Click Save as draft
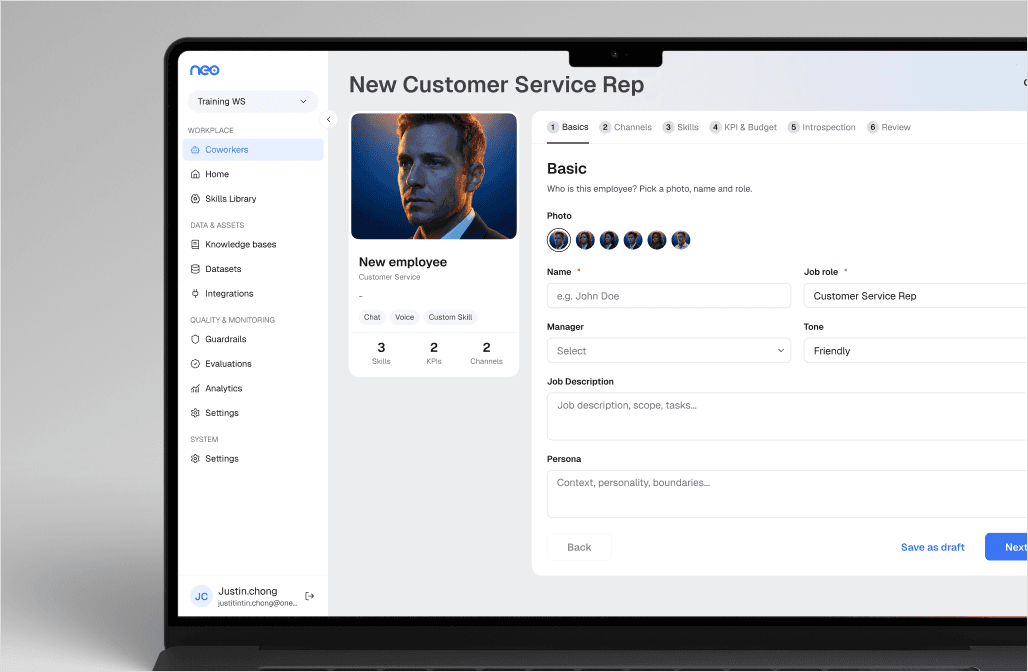 click(932, 547)
